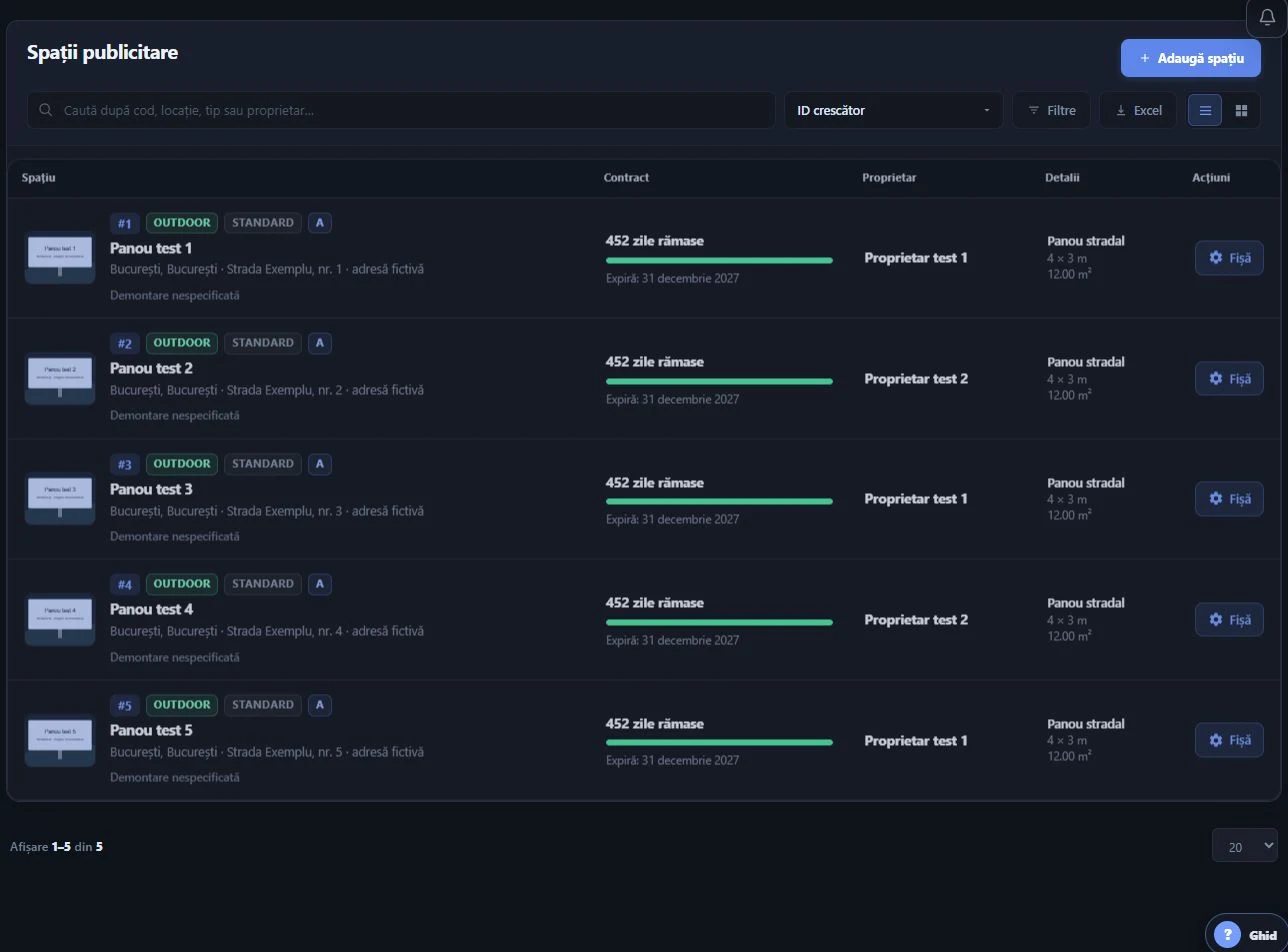Click the Adaugă spațiu button
This screenshot has width=1288, height=952.
pos(1190,58)
